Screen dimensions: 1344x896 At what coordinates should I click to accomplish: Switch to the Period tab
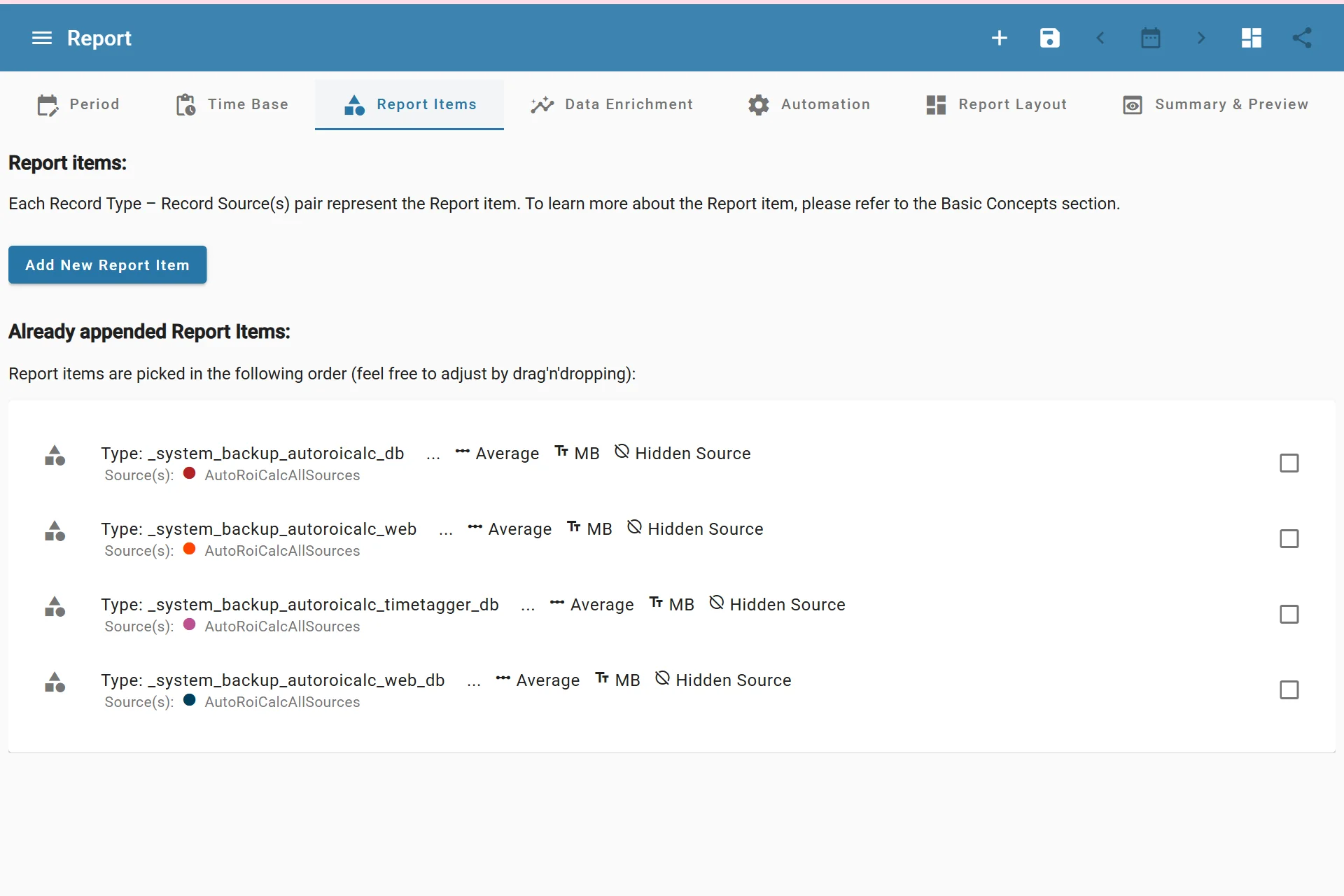tap(78, 104)
